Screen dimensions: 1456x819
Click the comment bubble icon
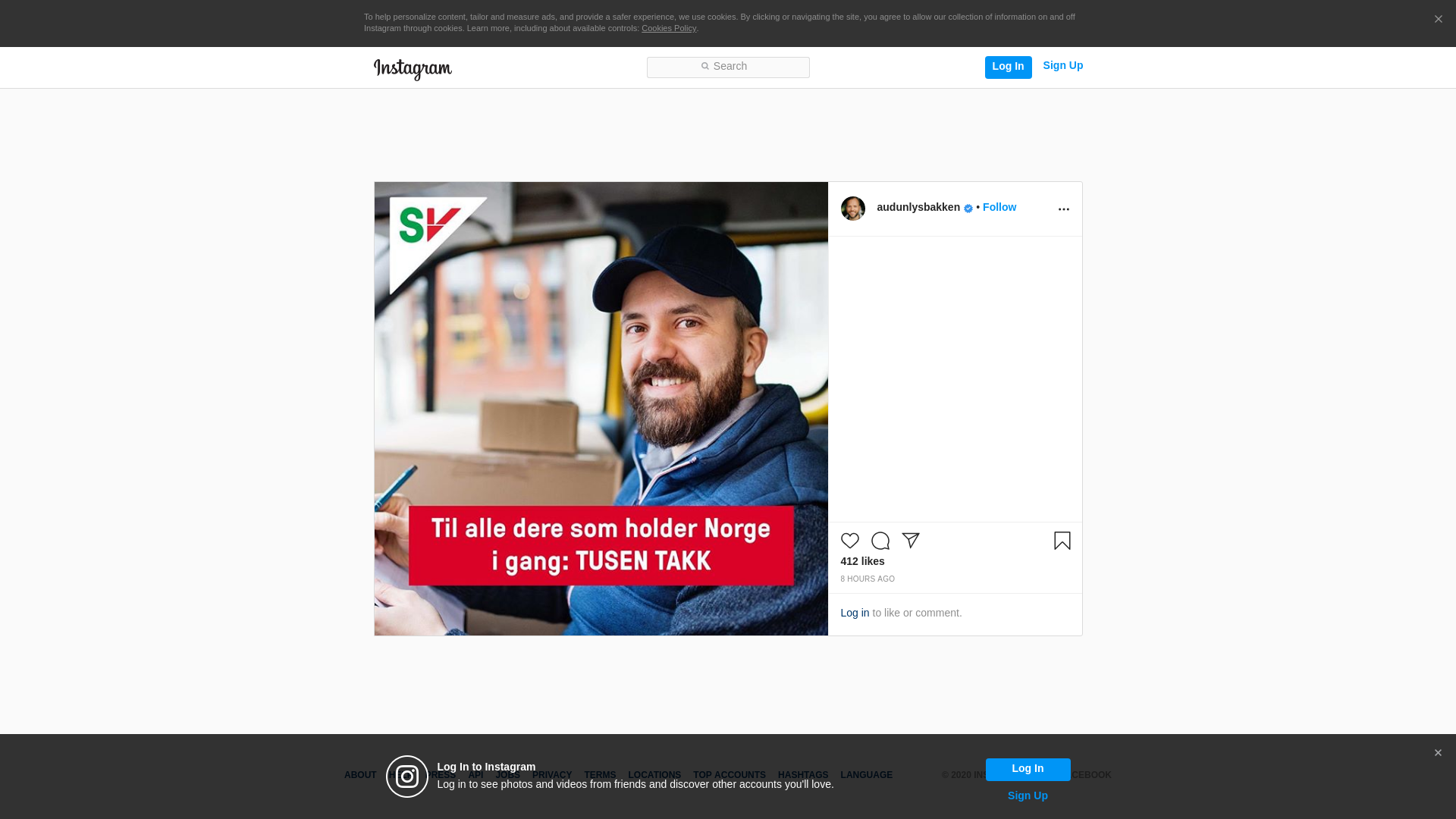880,541
